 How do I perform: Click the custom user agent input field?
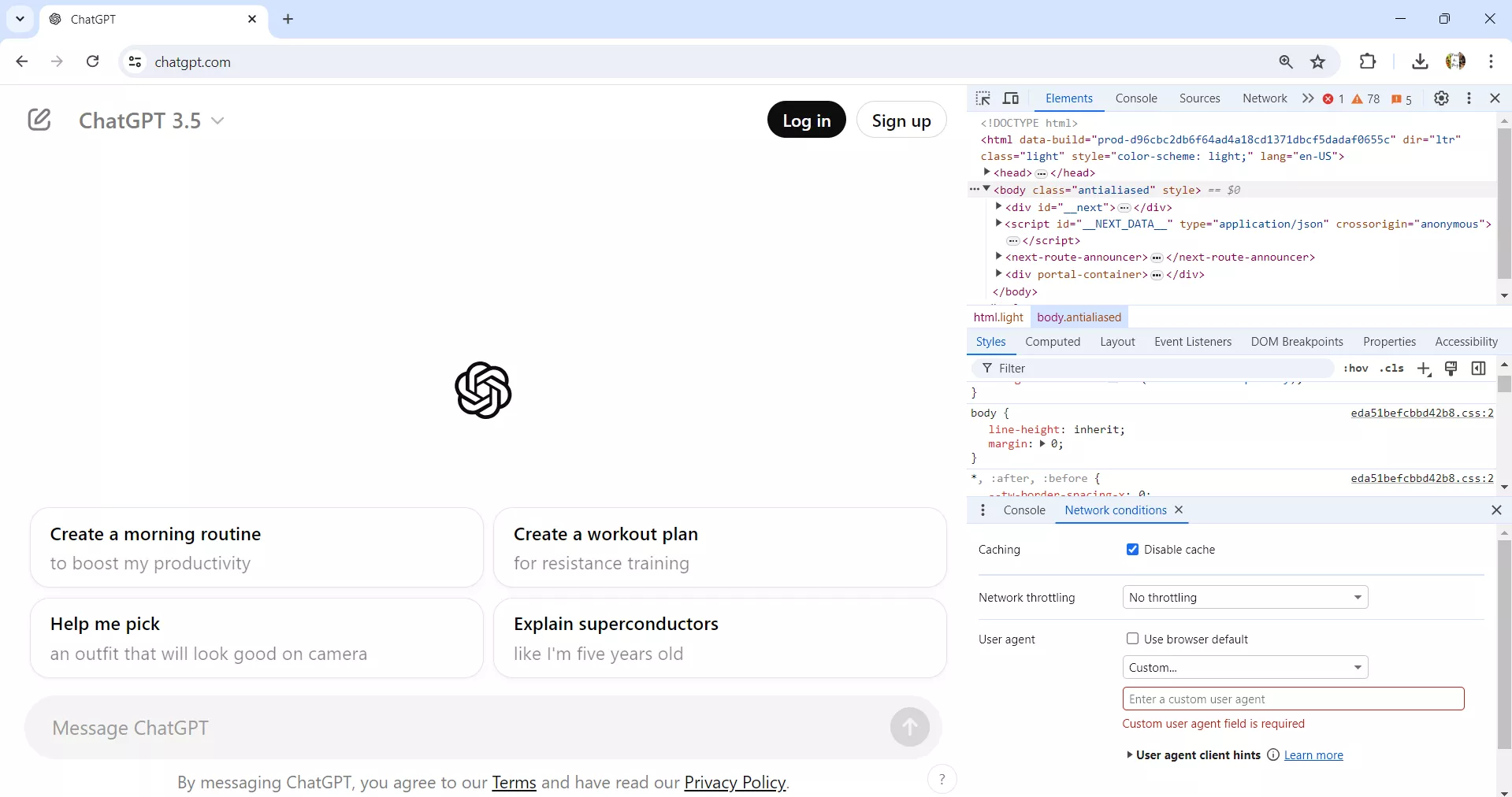click(x=1293, y=699)
